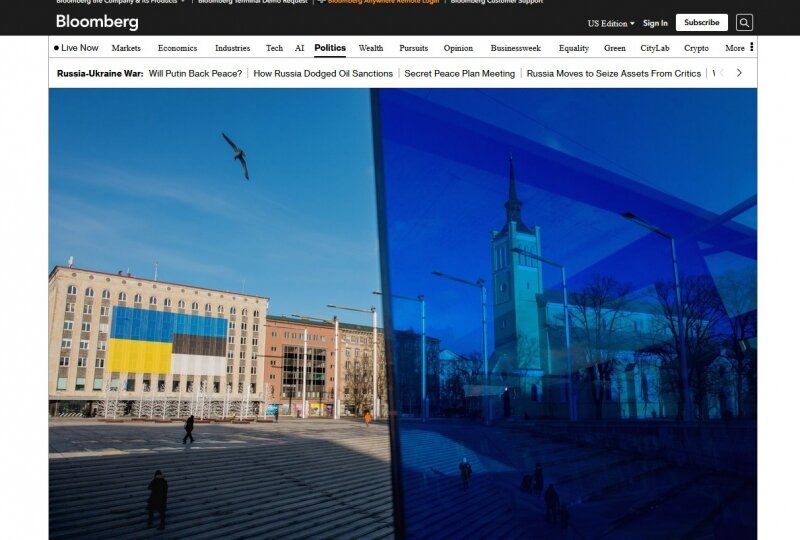Click the Bloomberg Terminal Demo Request link
The width and height of the screenshot is (800, 540).
pos(253,2)
